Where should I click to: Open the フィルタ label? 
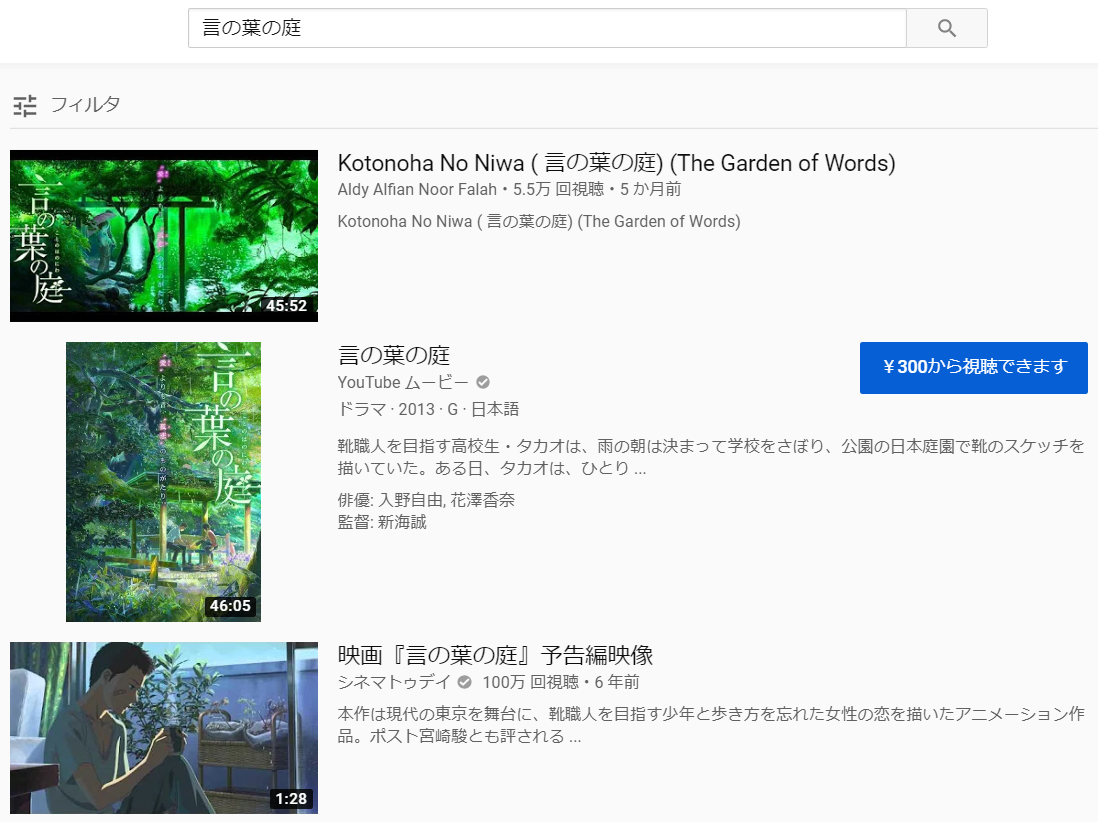pyautogui.click(x=85, y=105)
